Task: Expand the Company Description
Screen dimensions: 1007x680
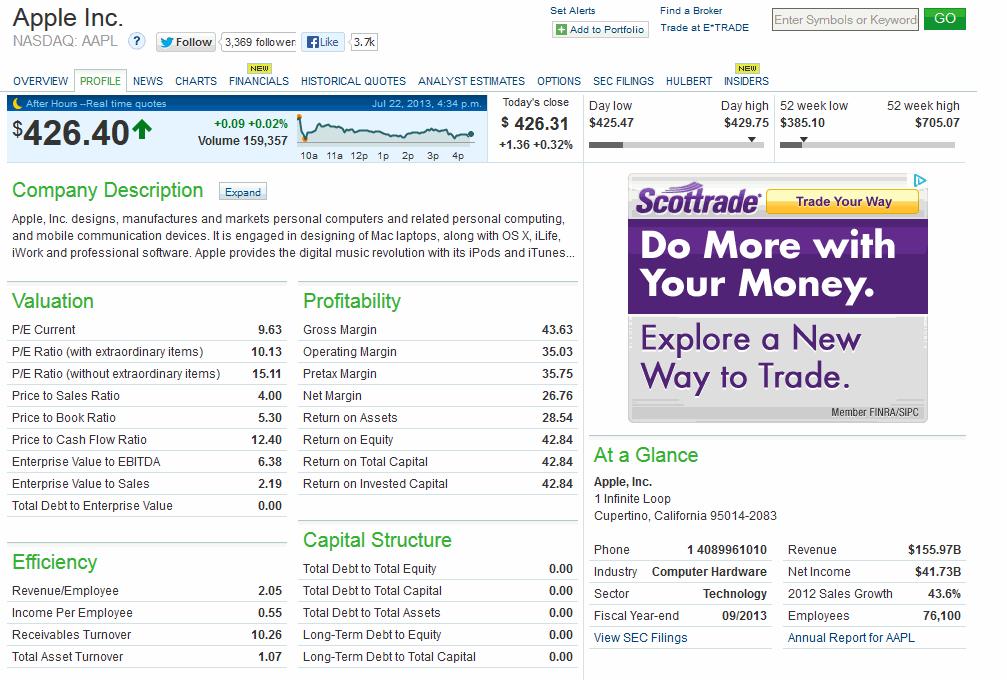Action: coord(243,192)
